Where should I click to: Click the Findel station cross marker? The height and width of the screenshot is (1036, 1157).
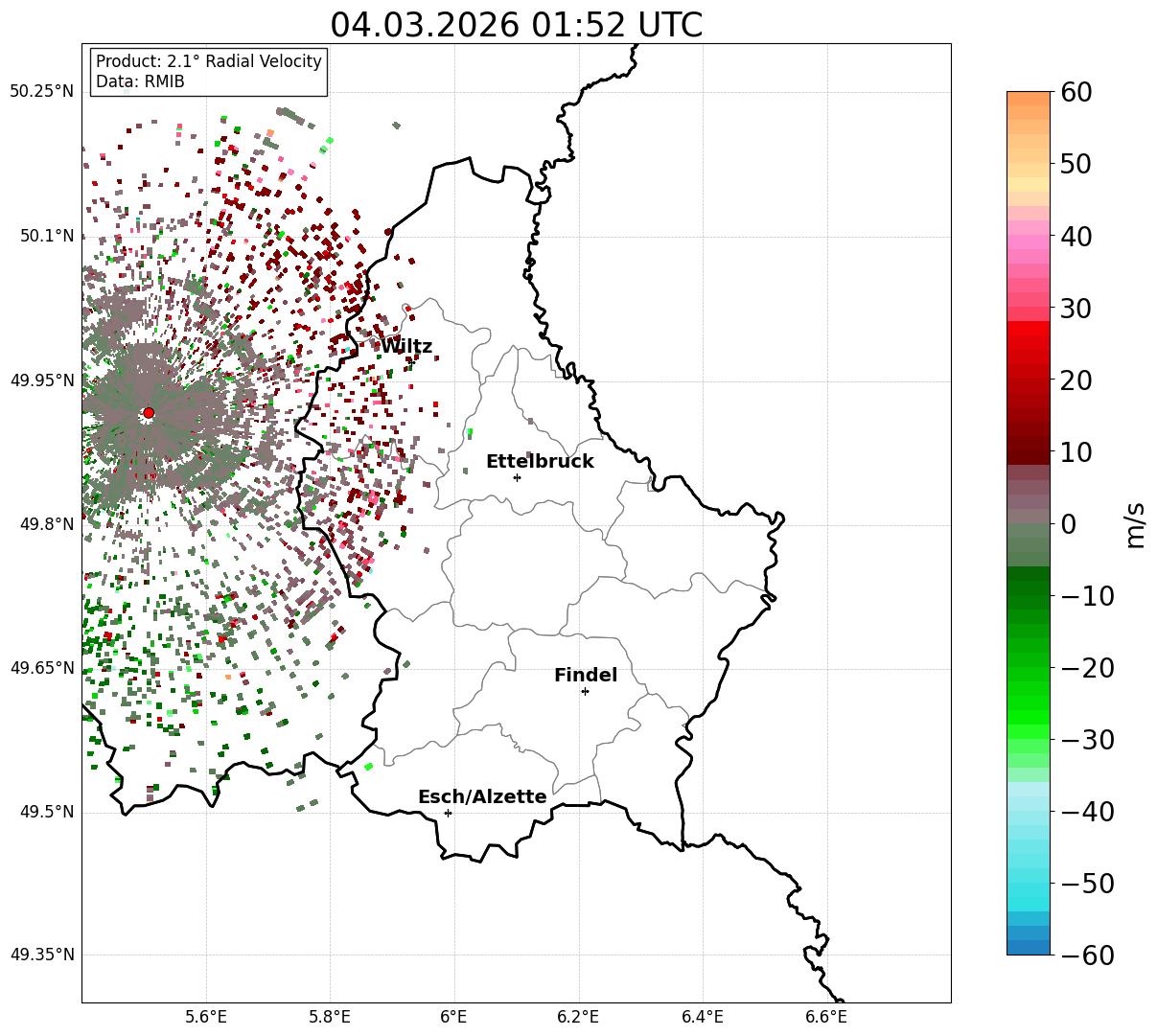pyautogui.click(x=585, y=691)
